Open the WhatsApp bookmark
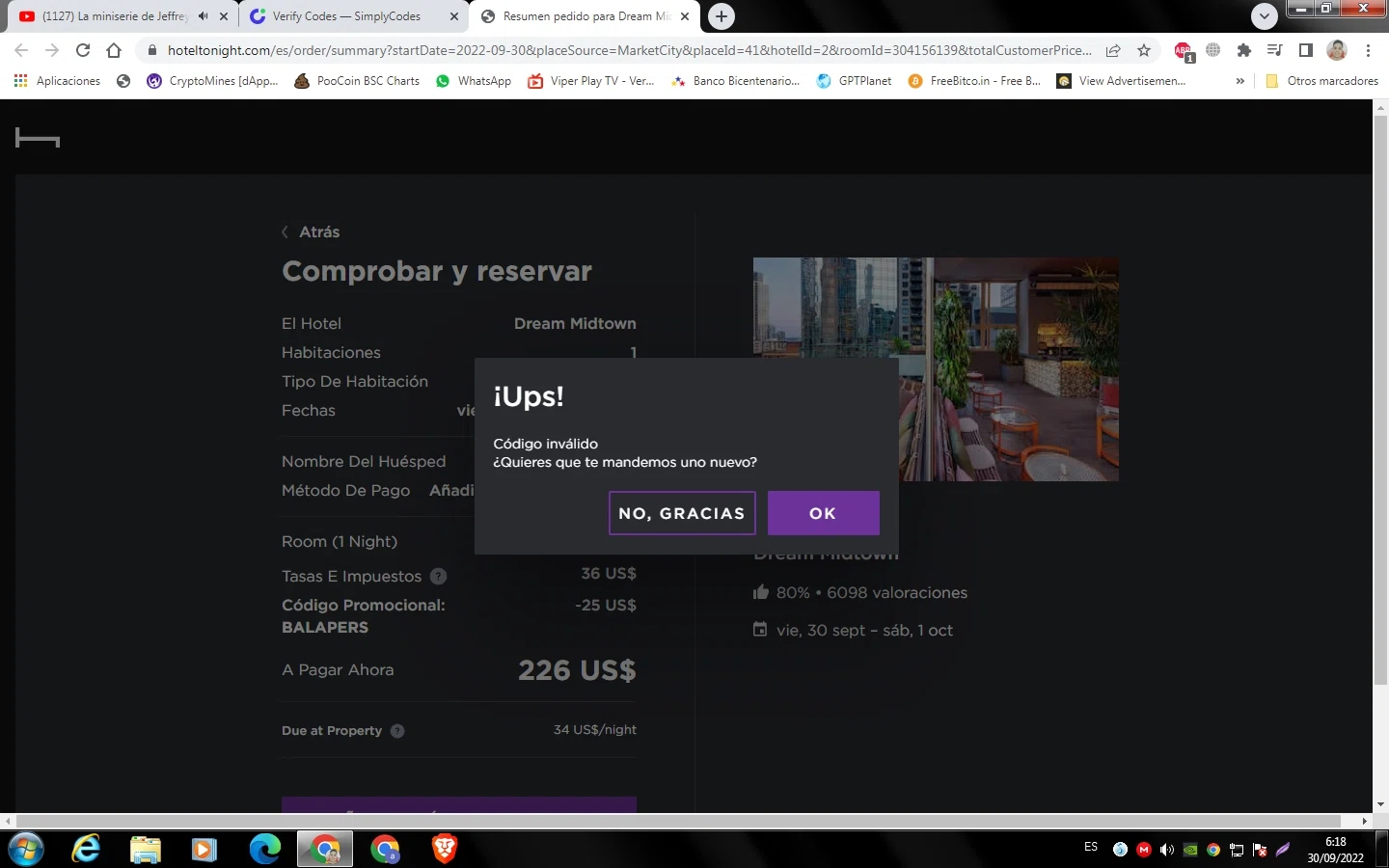 pyautogui.click(x=474, y=81)
